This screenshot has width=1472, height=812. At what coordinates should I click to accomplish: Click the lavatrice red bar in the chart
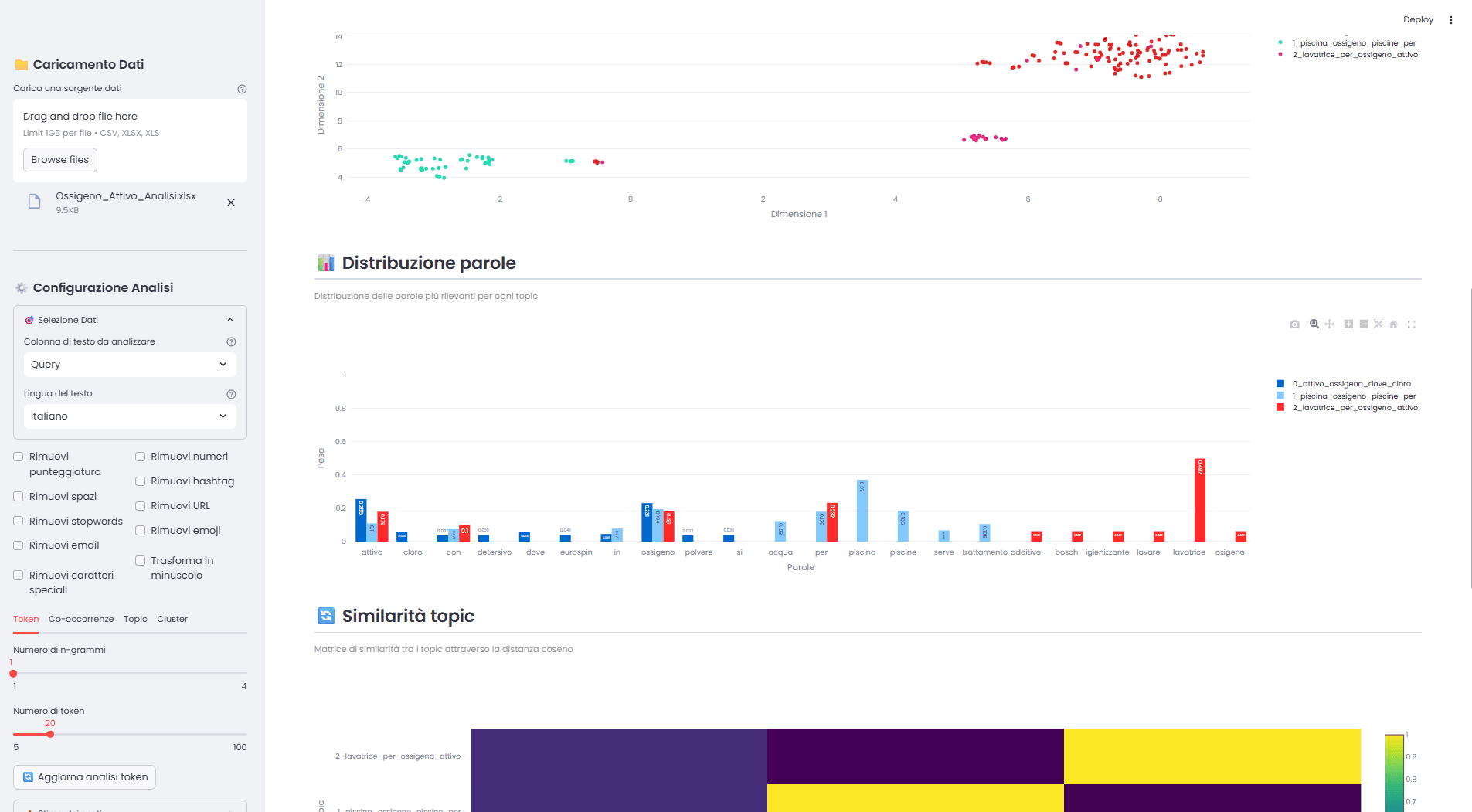coord(1199,500)
